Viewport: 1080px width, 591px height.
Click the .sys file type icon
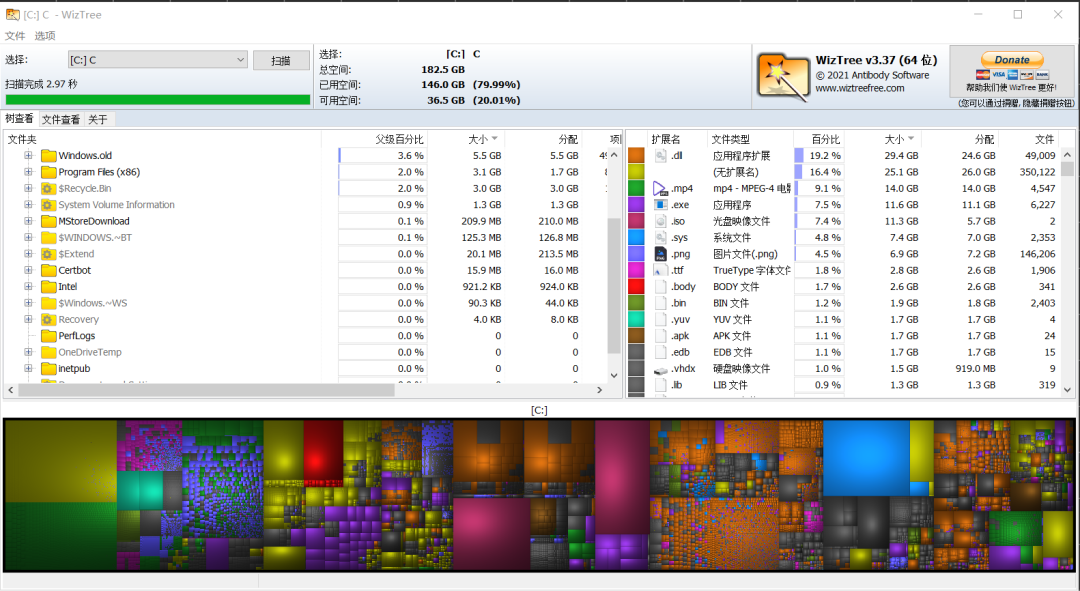(x=661, y=238)
